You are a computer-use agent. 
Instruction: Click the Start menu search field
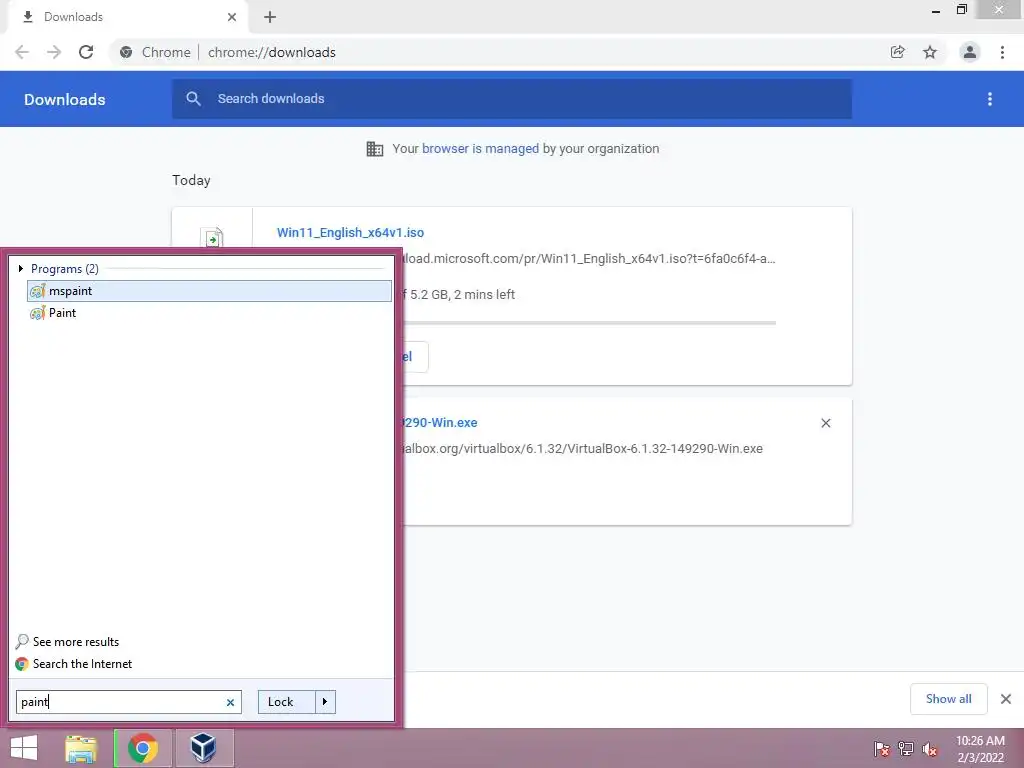click(129, 702)
